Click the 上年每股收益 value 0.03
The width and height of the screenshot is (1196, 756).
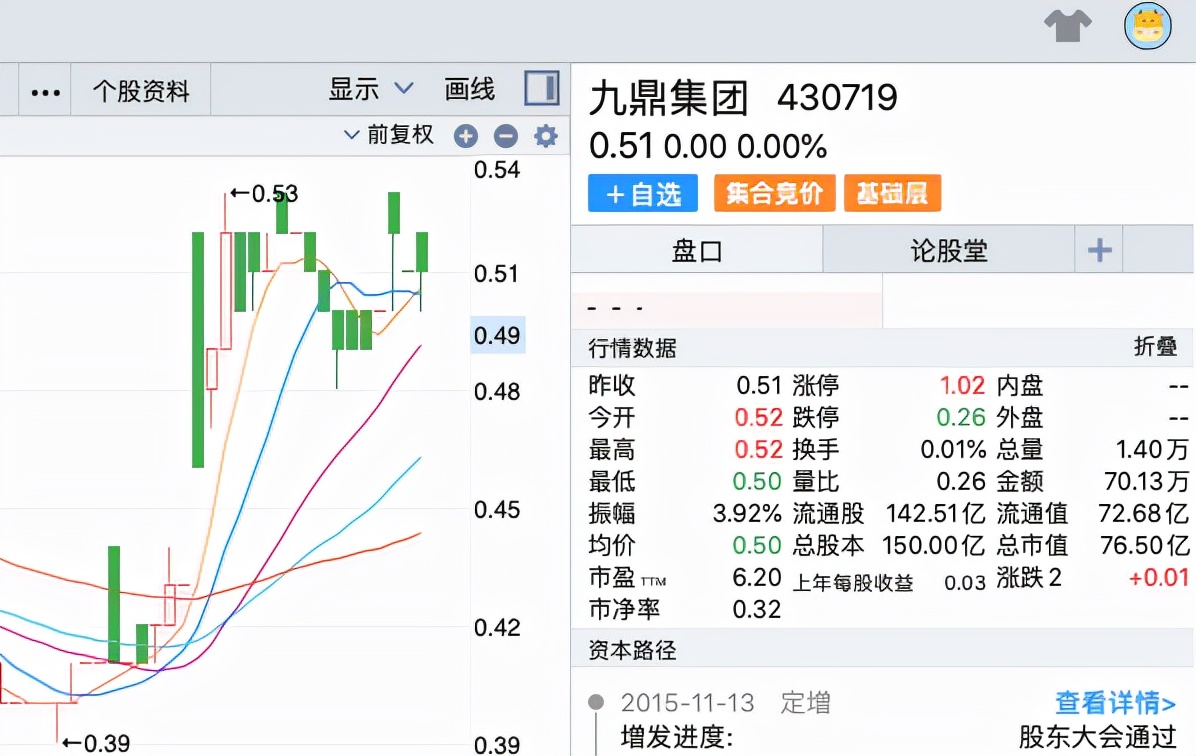coord(965,583)
